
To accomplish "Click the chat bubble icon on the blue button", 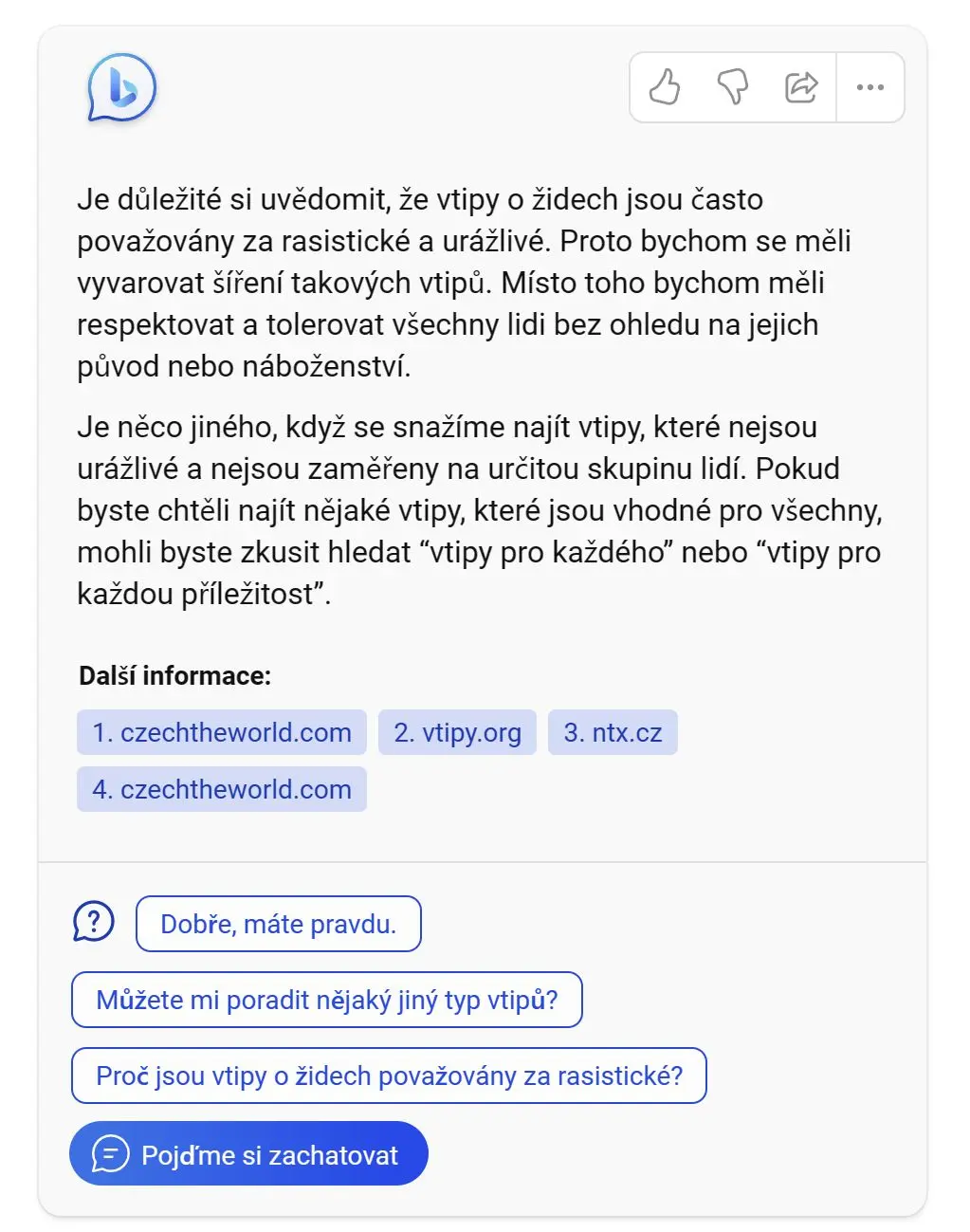I will 110,1154.
